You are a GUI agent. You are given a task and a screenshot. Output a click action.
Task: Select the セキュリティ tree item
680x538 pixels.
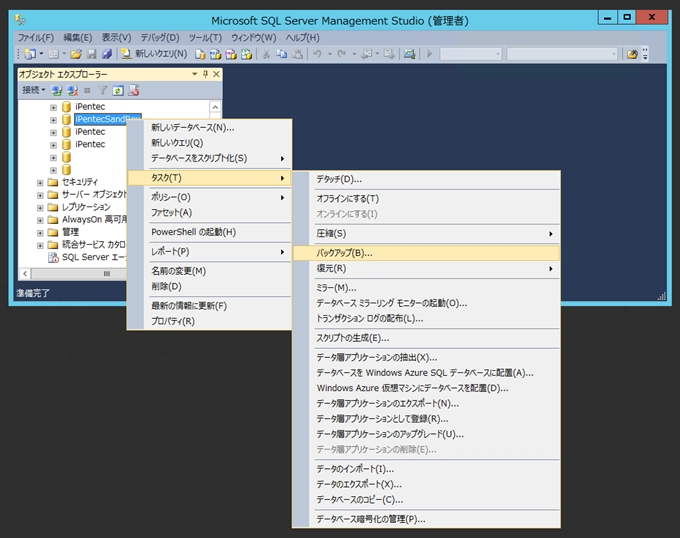pyautogui.click(x=80, y=182)
